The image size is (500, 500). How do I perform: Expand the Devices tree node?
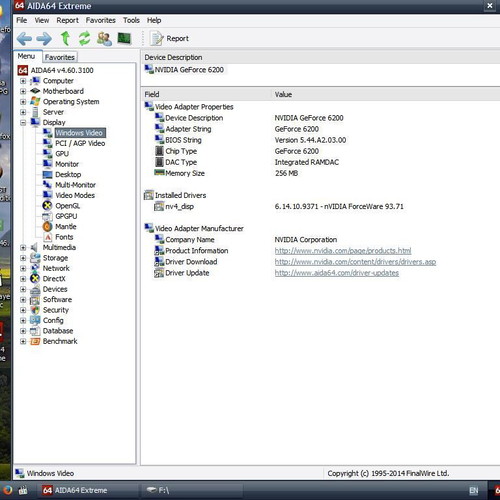click(23, 289)
